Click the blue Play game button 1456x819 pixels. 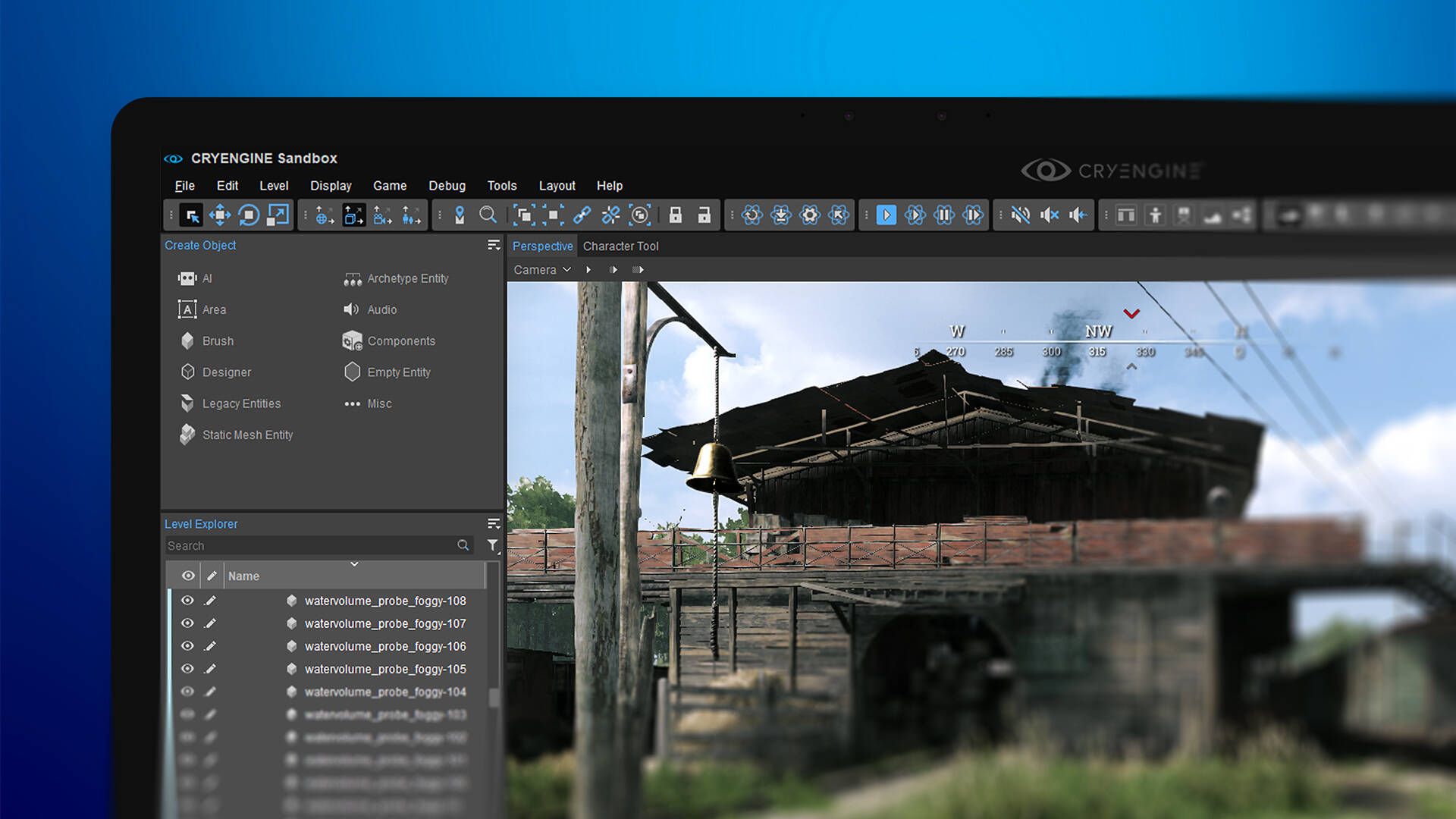pyautogui.click(x=886, y=215)
